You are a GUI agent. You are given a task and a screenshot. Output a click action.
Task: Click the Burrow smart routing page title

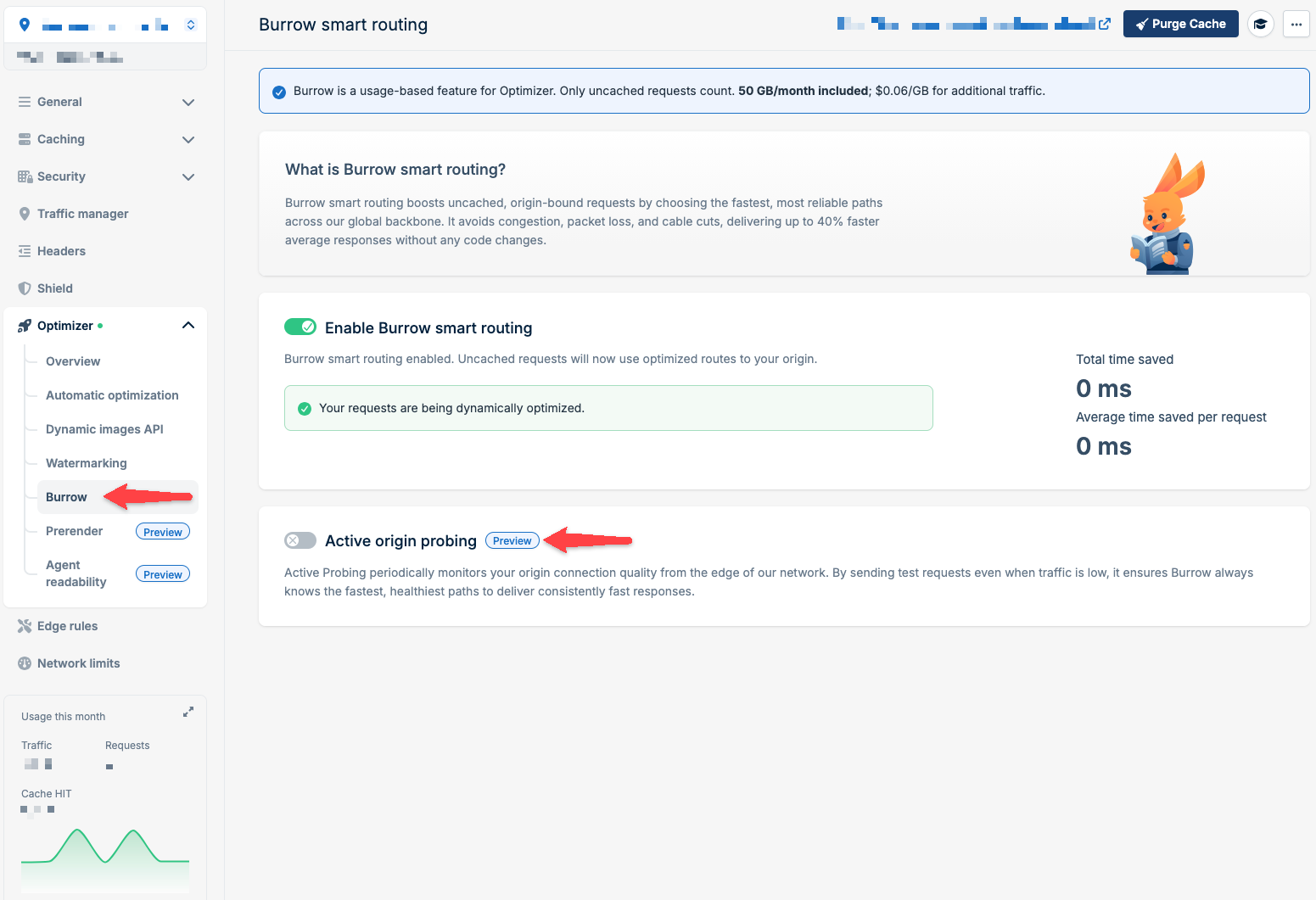[343, 25]
